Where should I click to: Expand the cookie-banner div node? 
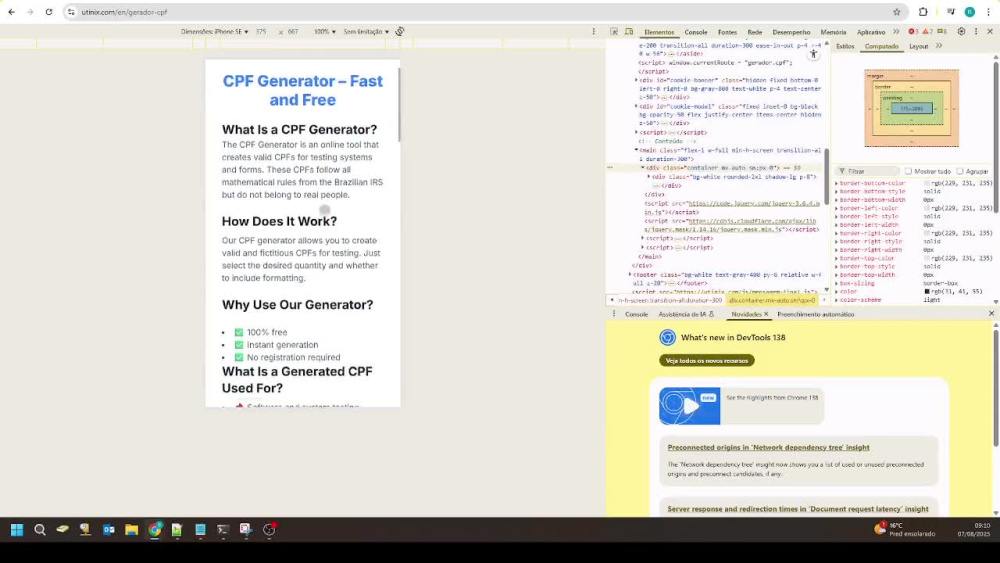click(x=636, y=80)
